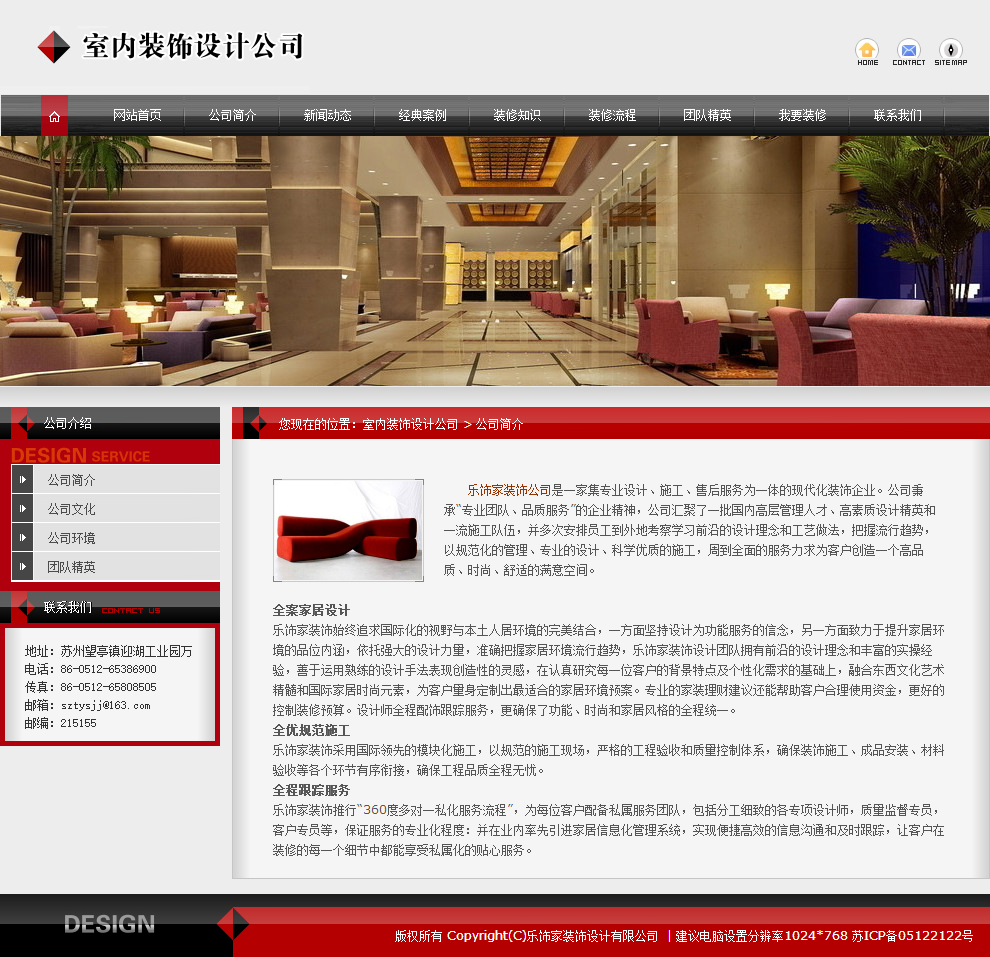Click the arrow icon beside 公司简介 in sidebar
Image resolution: width=990 pixels, height=957 pixels.
tap(22, 478)
